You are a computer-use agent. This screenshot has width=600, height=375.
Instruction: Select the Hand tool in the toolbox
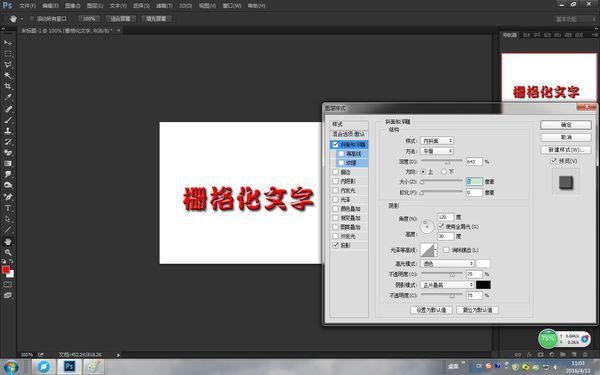pyautogui.click(x=8, y=241)
